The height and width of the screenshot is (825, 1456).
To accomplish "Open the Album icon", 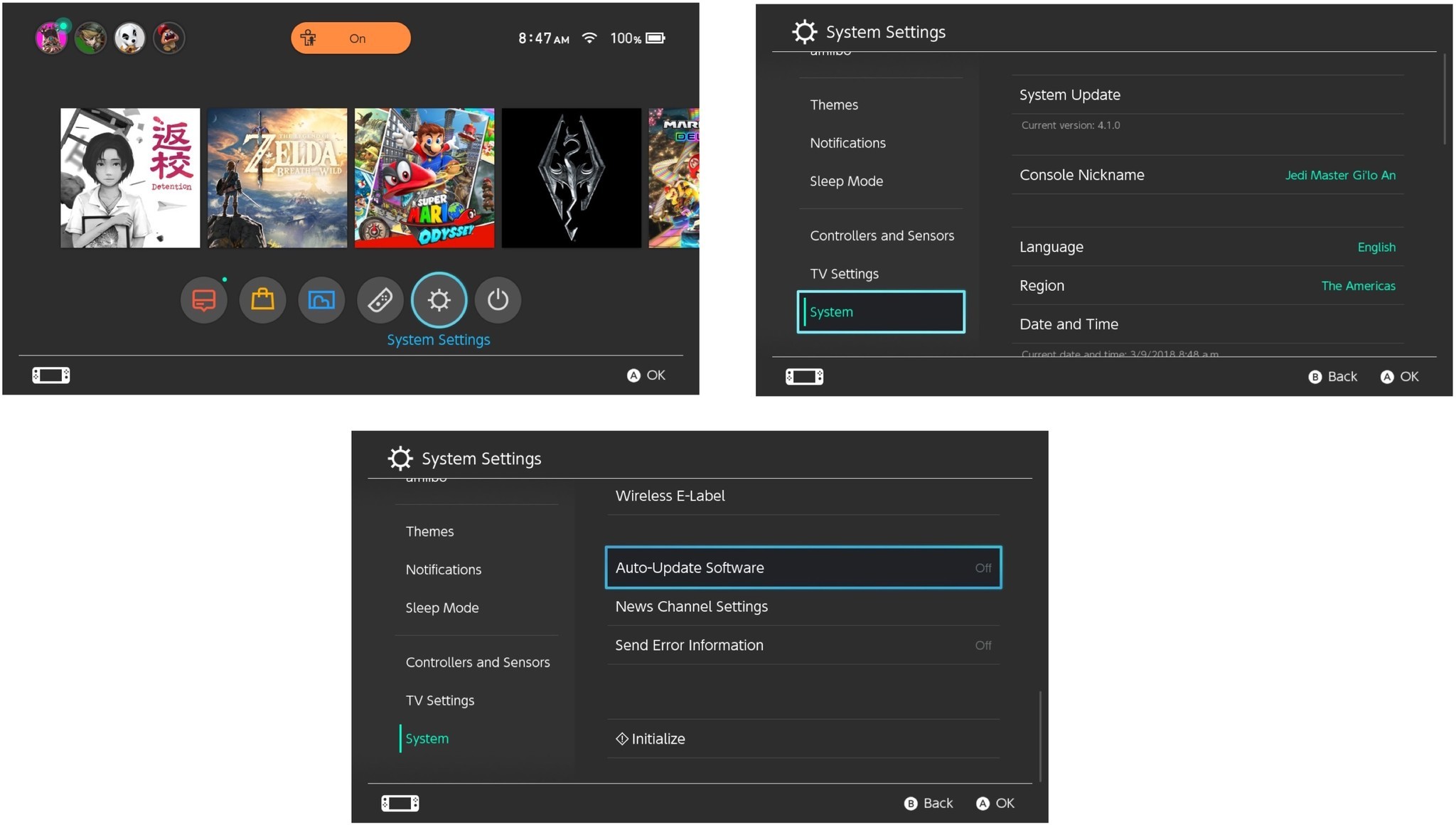I will pos(321,299).
